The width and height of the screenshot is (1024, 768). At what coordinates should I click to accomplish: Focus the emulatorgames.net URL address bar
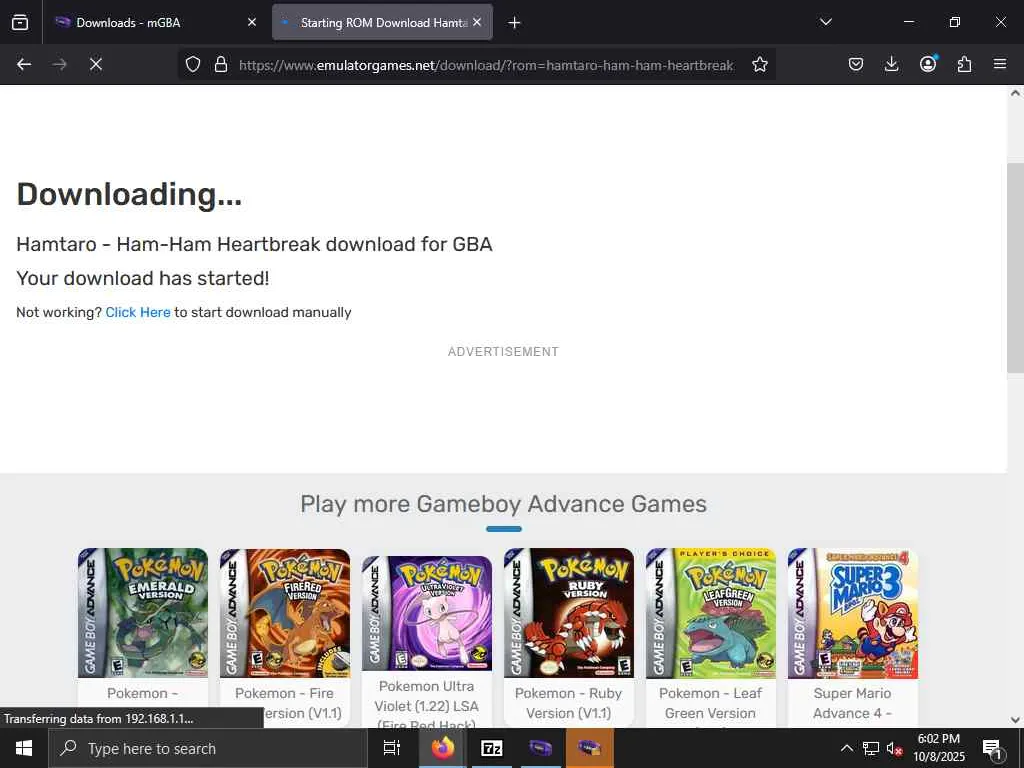pyautogui.click(x=486, y=65)
